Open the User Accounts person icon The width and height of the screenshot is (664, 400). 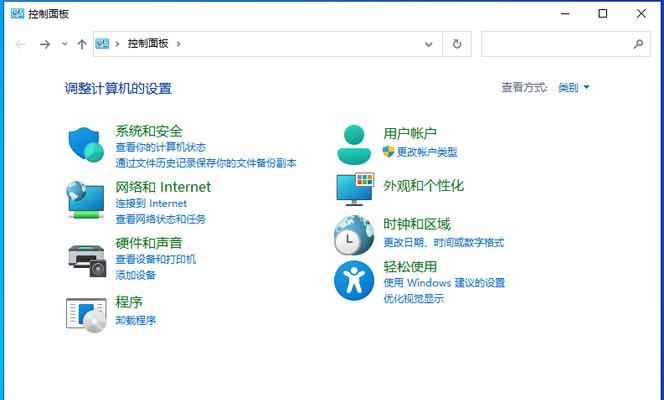tap(354, 144)
